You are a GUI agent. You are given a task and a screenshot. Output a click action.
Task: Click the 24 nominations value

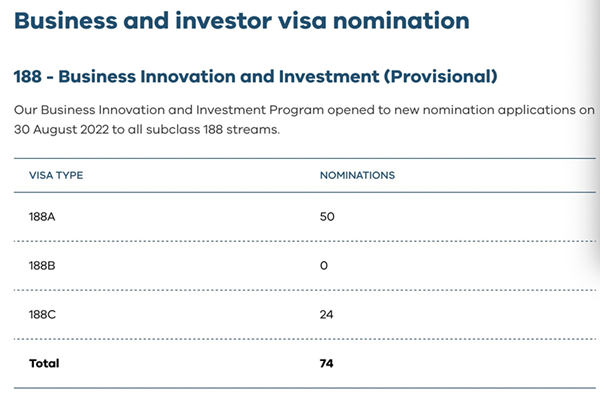click(326, 315)
